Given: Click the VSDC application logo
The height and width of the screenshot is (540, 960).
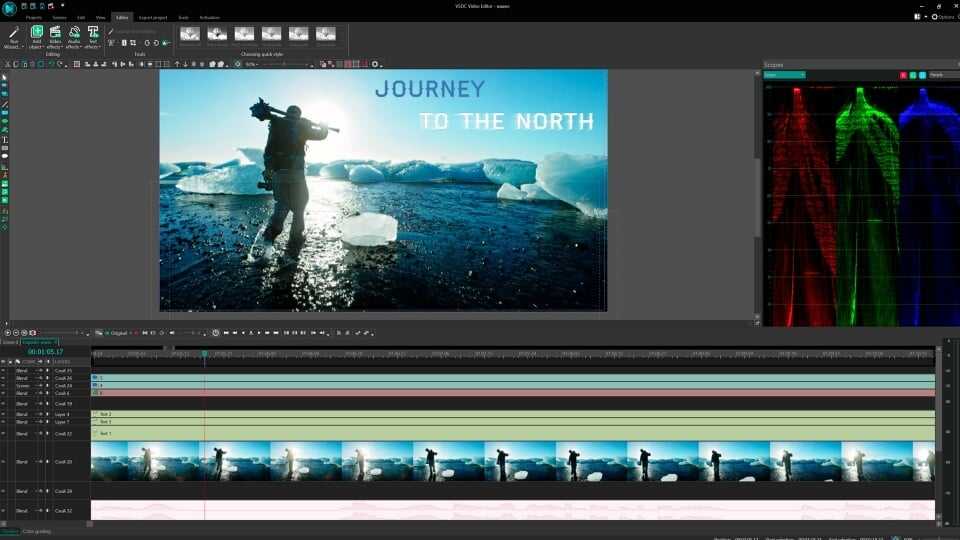Looking at the screenshot, I should (x=9, y=7).
